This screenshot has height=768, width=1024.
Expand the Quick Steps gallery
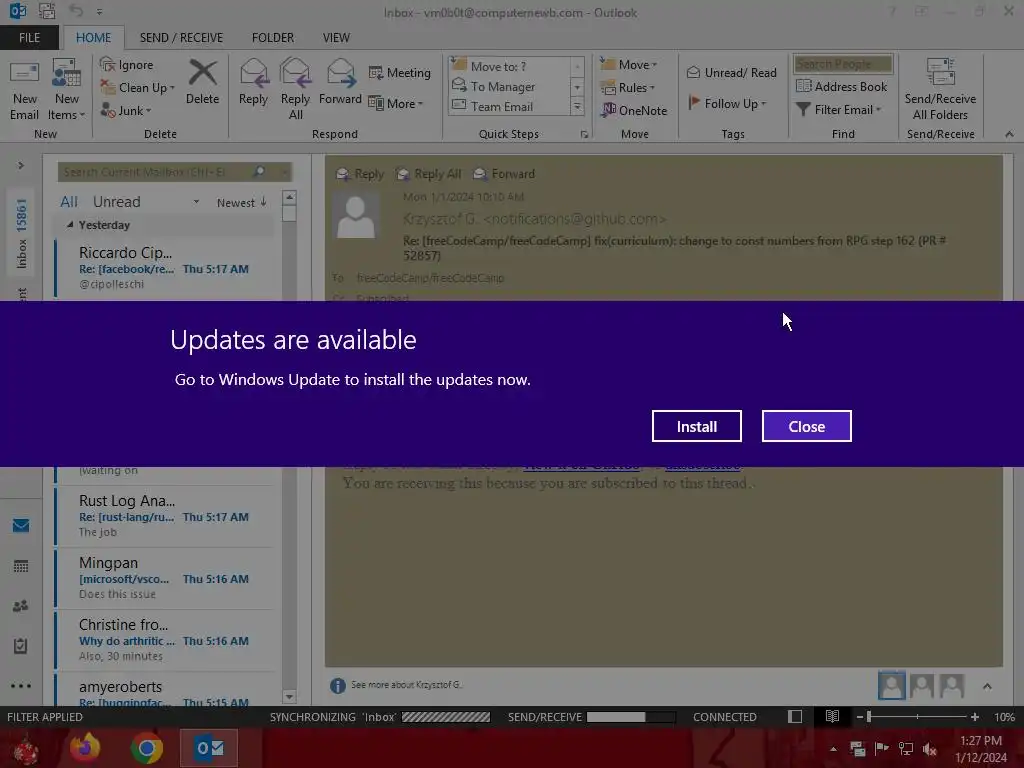[x=577, y=106]
